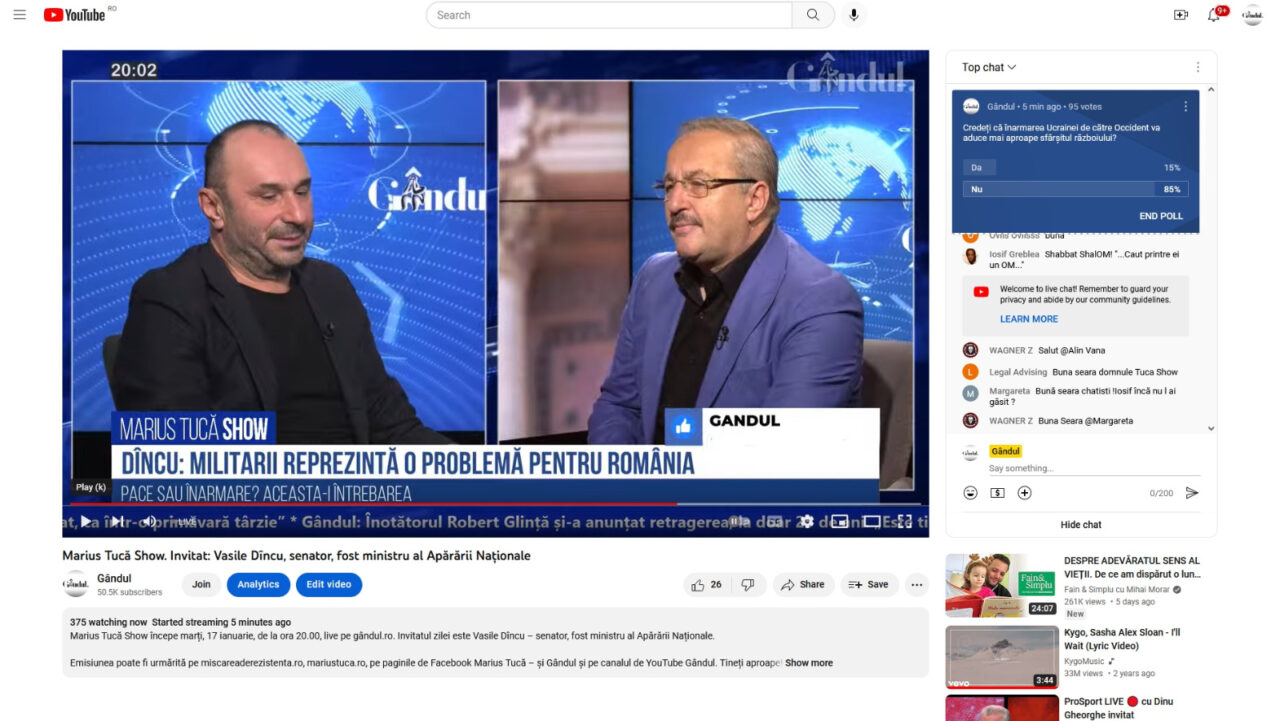
Task: Save the video to a playlist
Action: click(868, 585)
